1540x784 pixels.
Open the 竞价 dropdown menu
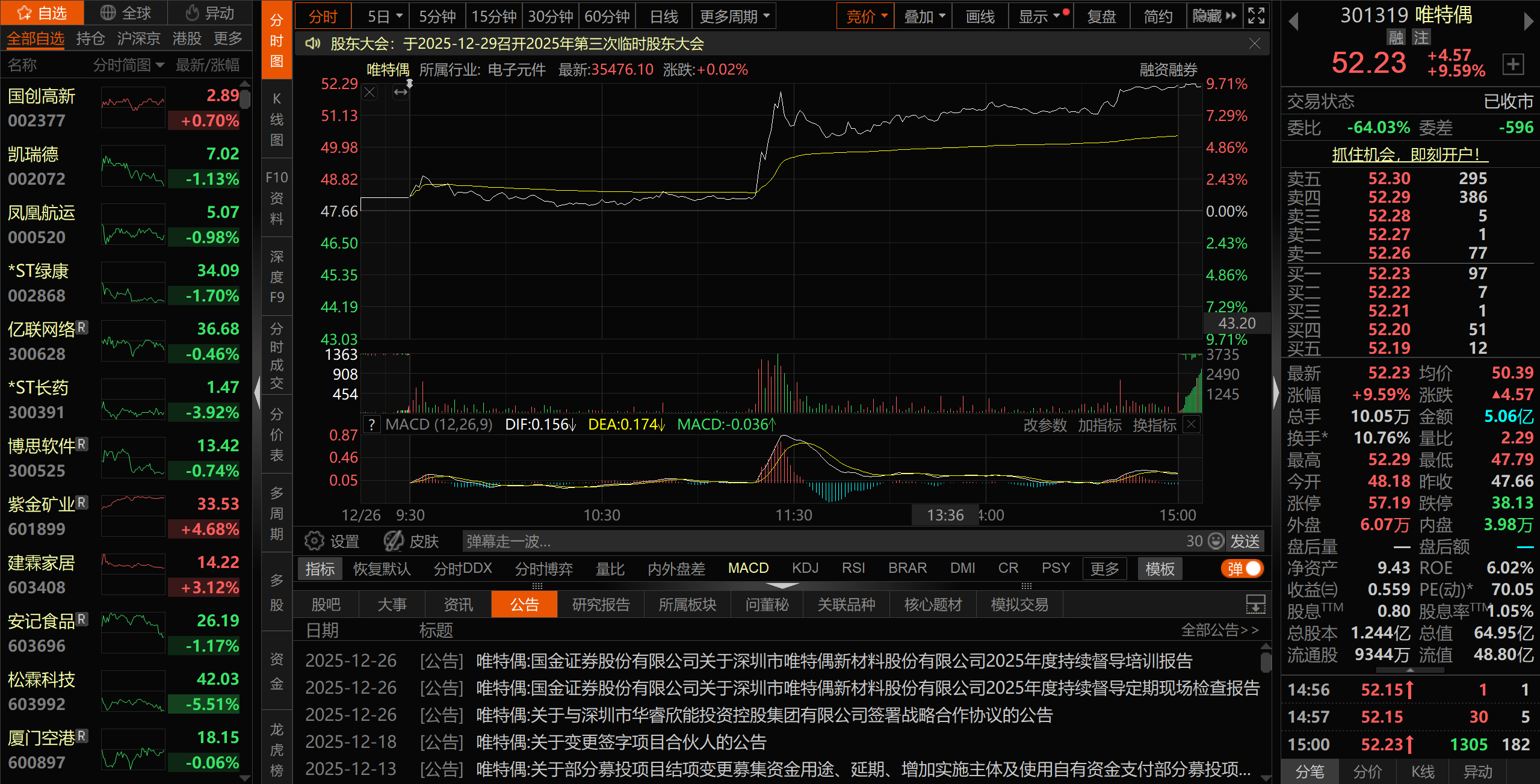865,16
